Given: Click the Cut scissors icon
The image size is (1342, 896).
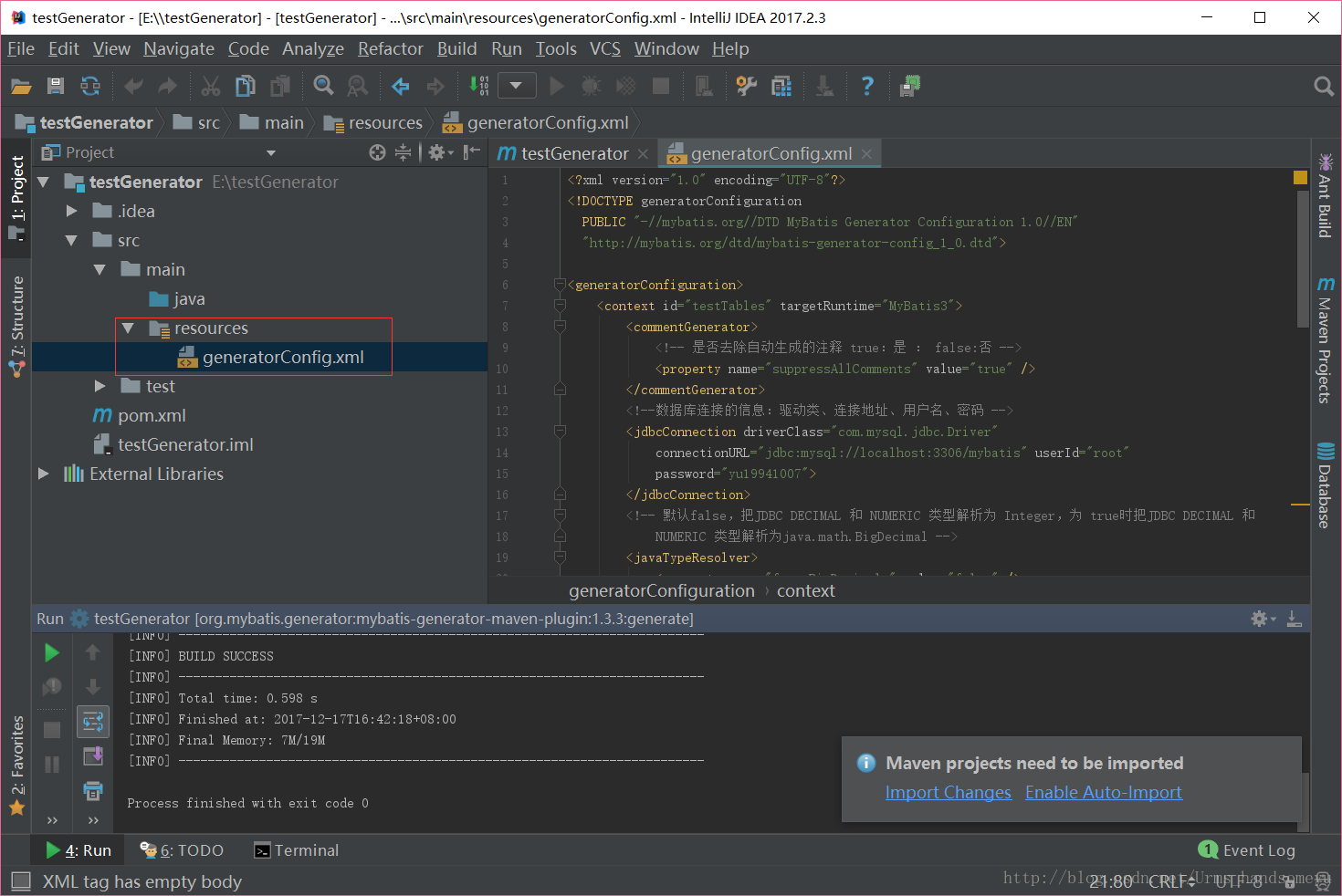Looking at the screenshot, I should point(211,86).
